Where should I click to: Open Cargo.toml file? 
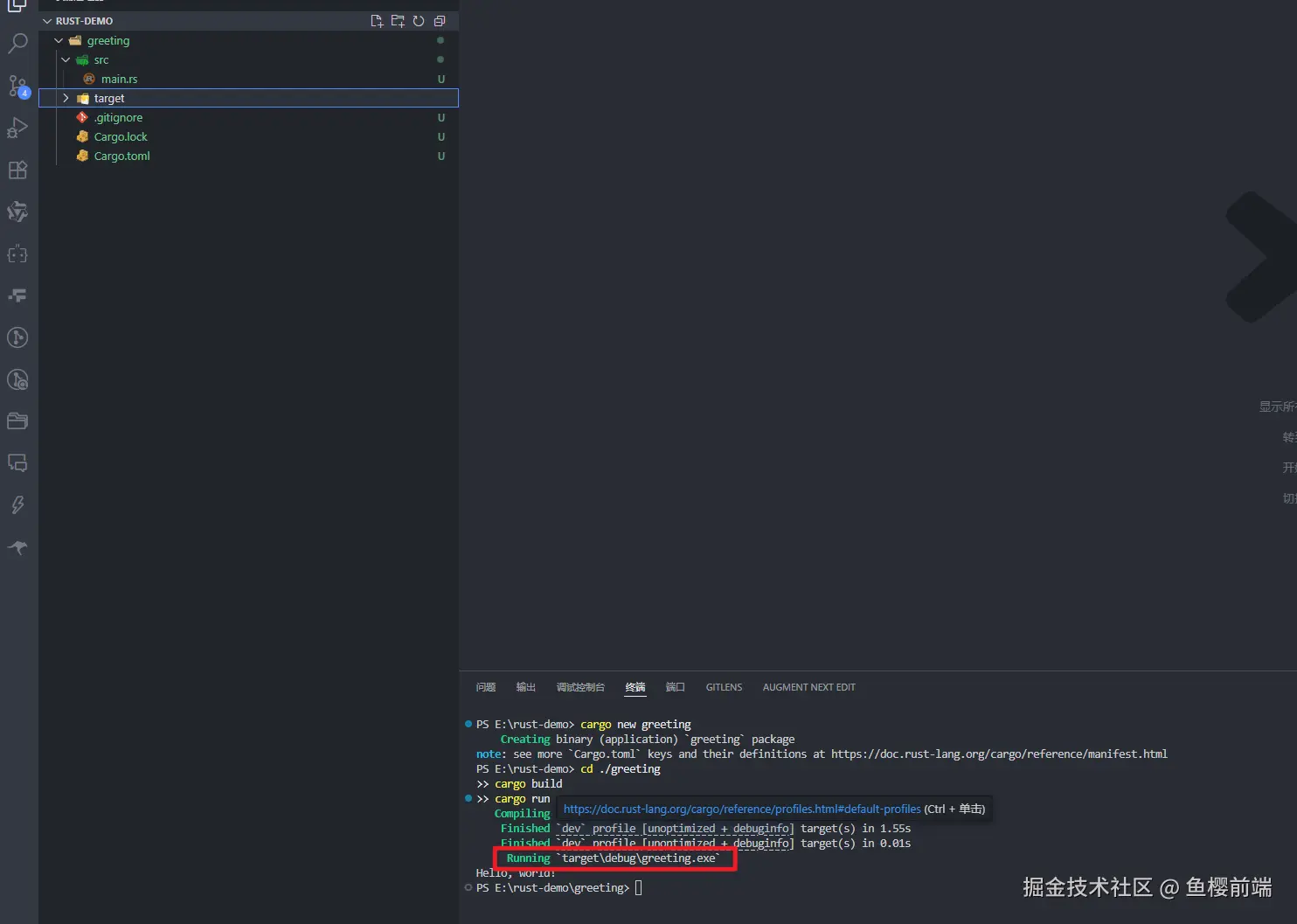[121, 156]
